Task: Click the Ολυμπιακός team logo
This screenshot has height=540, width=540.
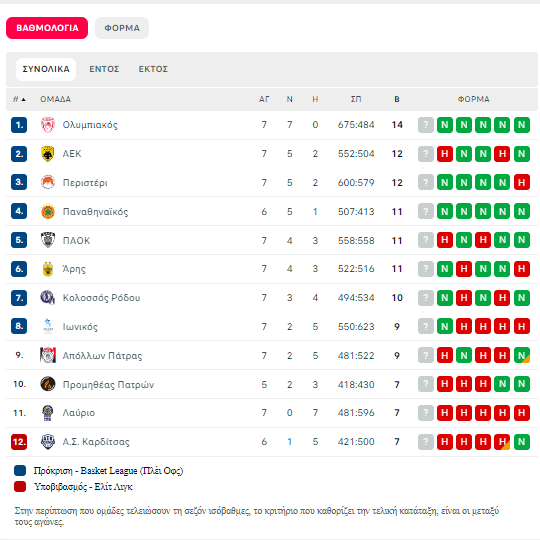Action: tap(48, 125)
